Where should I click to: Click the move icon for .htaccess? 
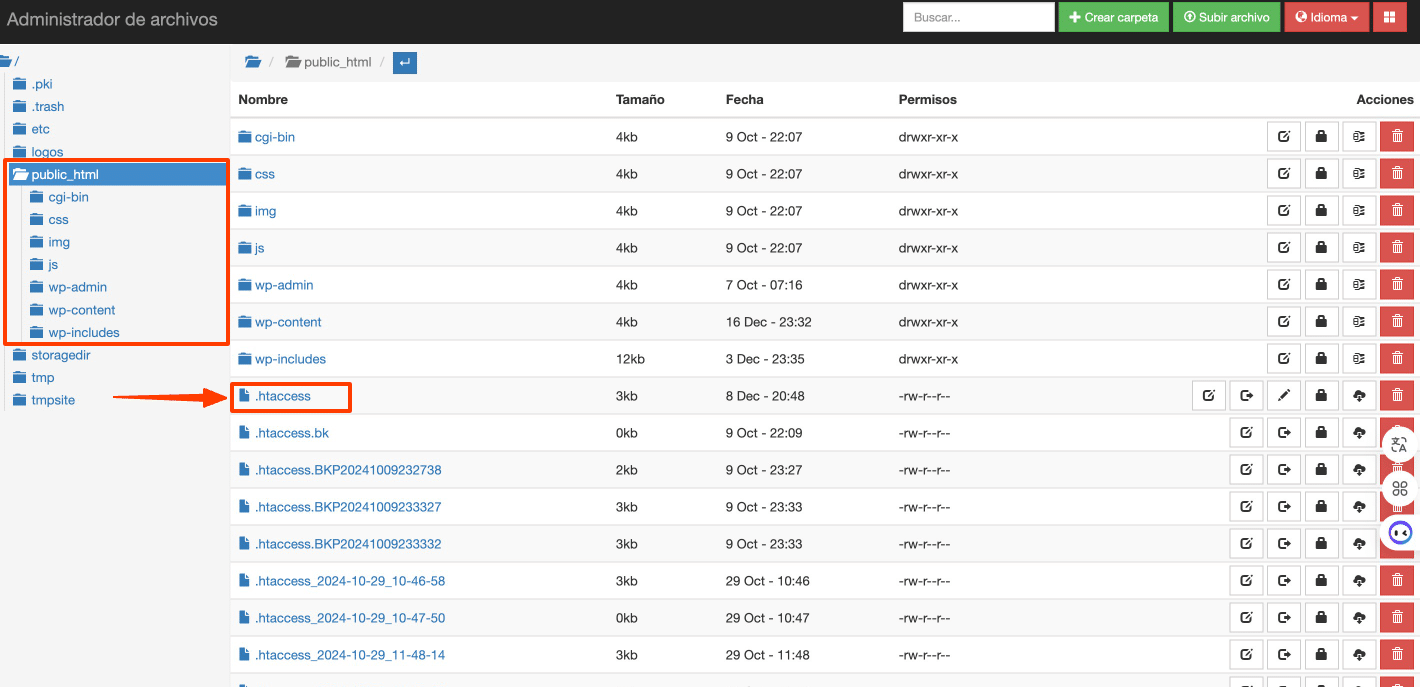[x=1246, y=396]
